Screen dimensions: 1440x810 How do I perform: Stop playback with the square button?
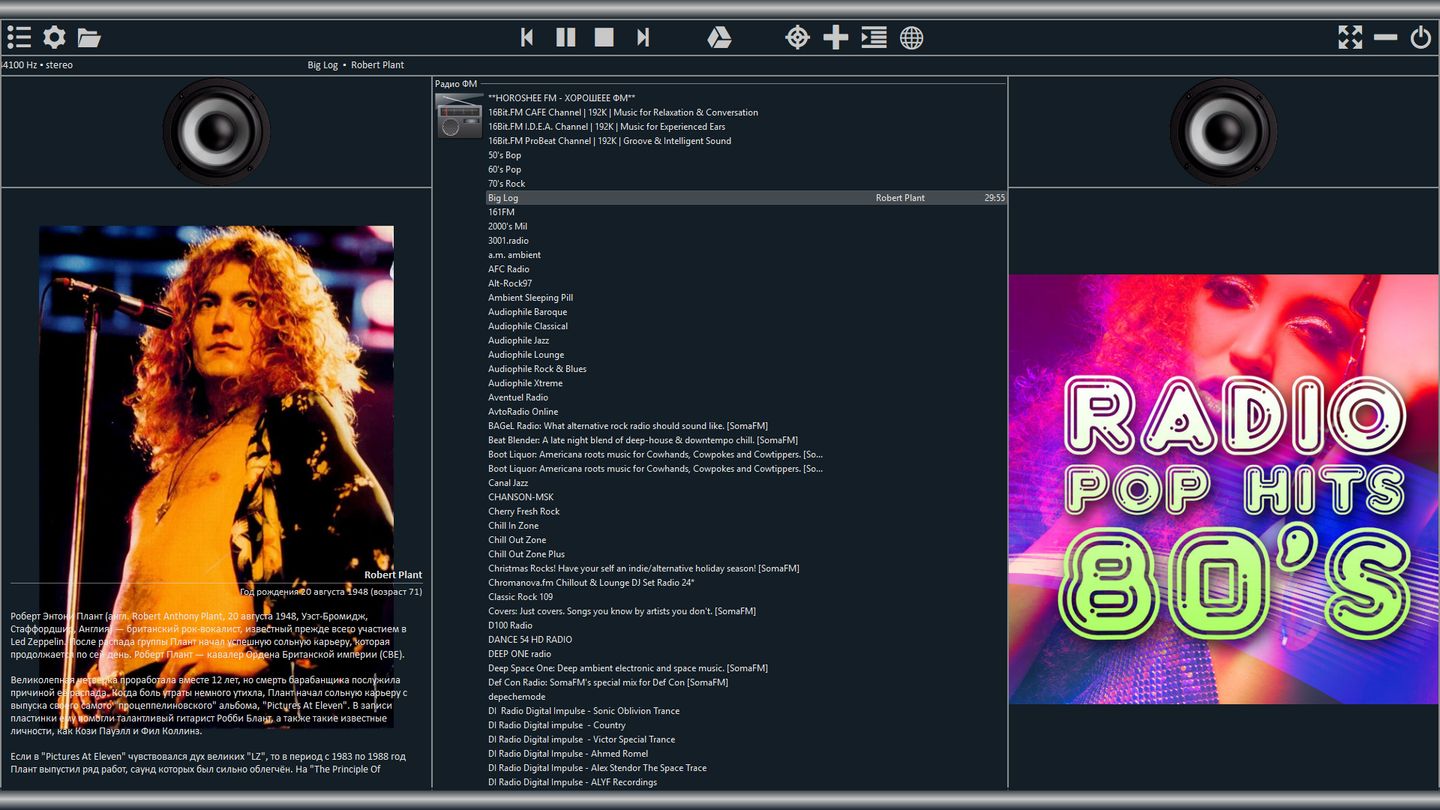click(x=604, y=38)
